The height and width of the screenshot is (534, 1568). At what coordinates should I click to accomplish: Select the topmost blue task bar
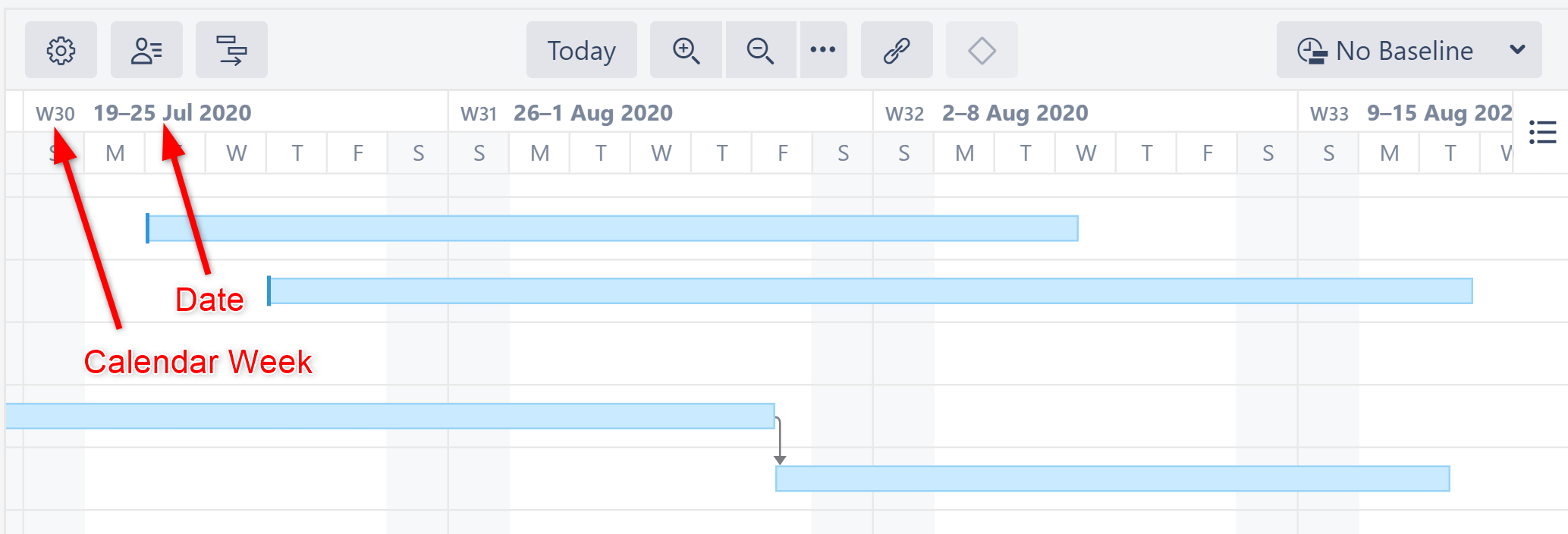click(607, 225)
